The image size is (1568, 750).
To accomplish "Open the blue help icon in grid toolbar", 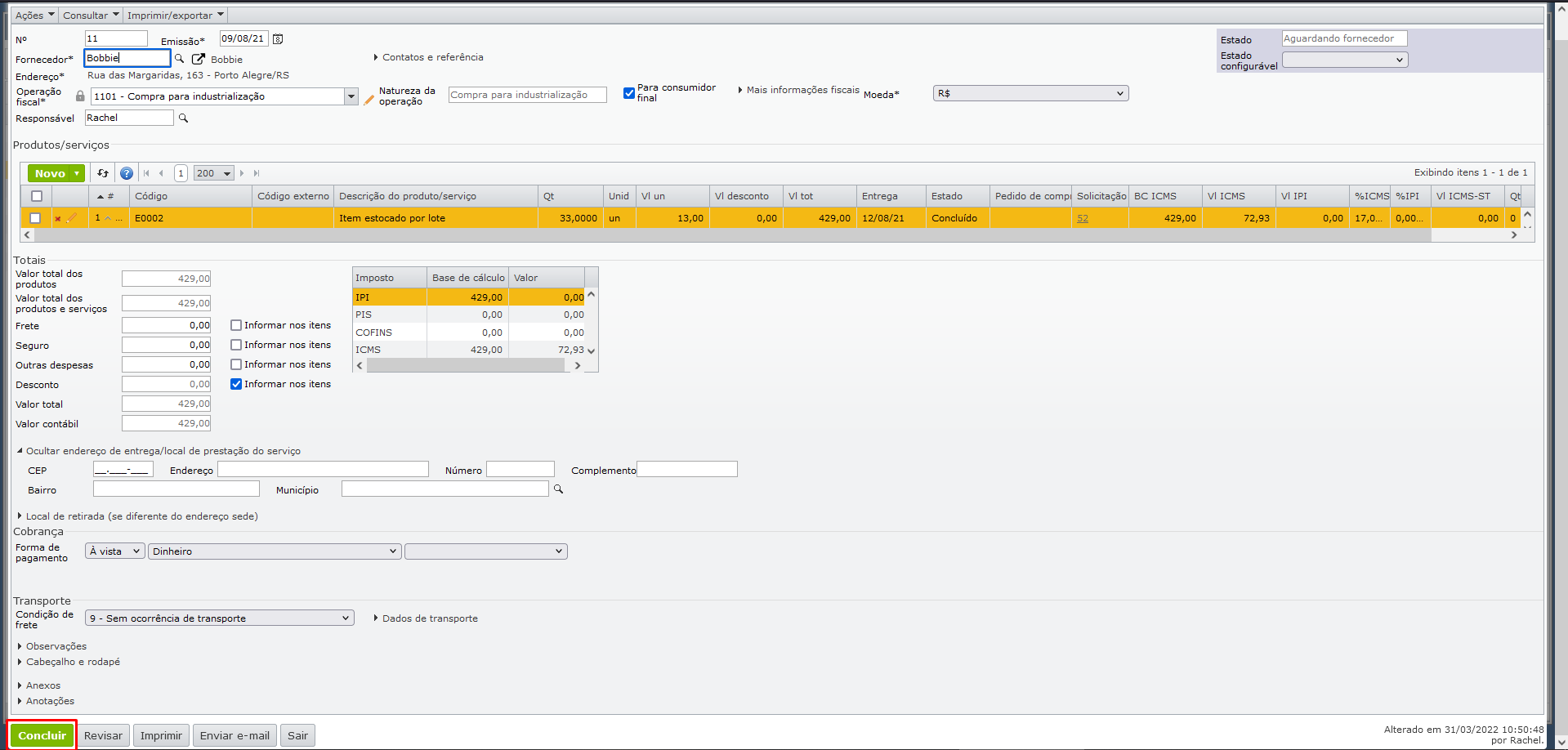I will [x=127, y=173].
